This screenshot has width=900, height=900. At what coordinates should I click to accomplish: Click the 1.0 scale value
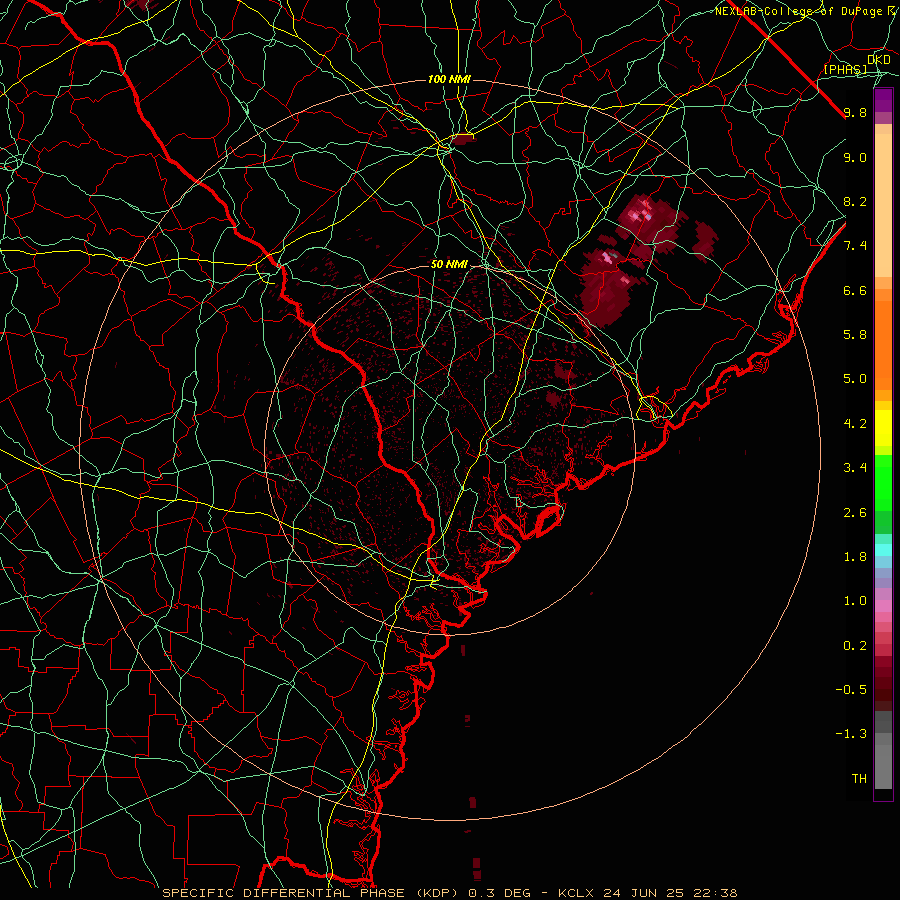click(855, 601)
